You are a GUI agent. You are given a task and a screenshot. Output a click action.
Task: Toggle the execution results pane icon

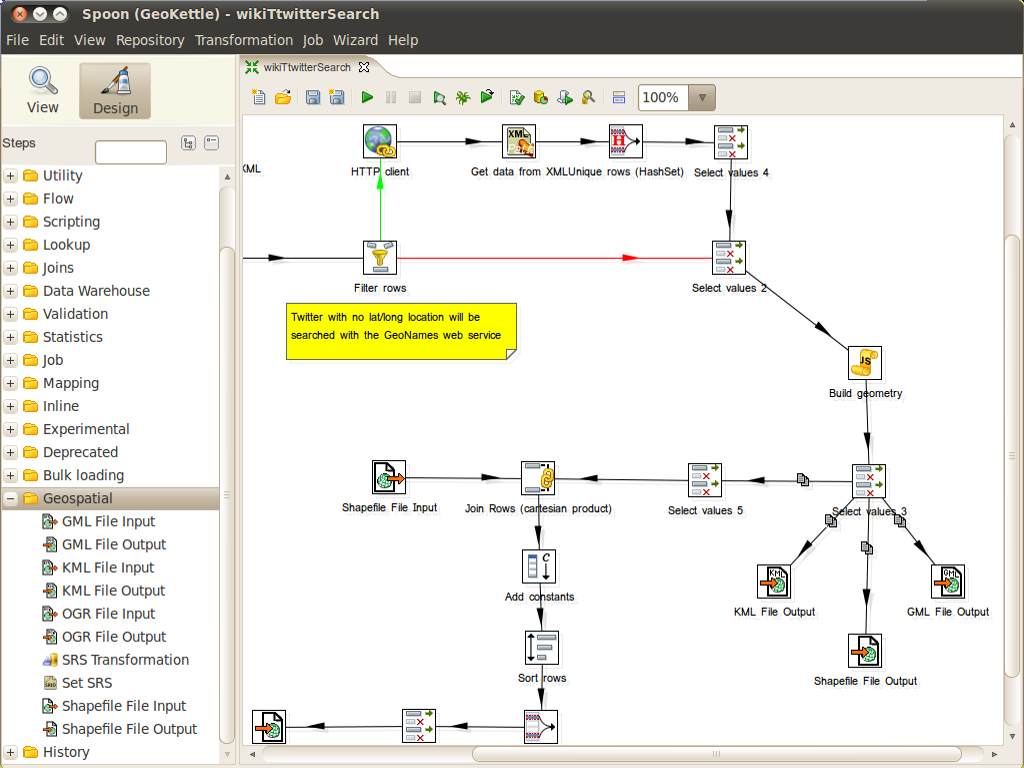pyautogui.click(x=618, y=97)
